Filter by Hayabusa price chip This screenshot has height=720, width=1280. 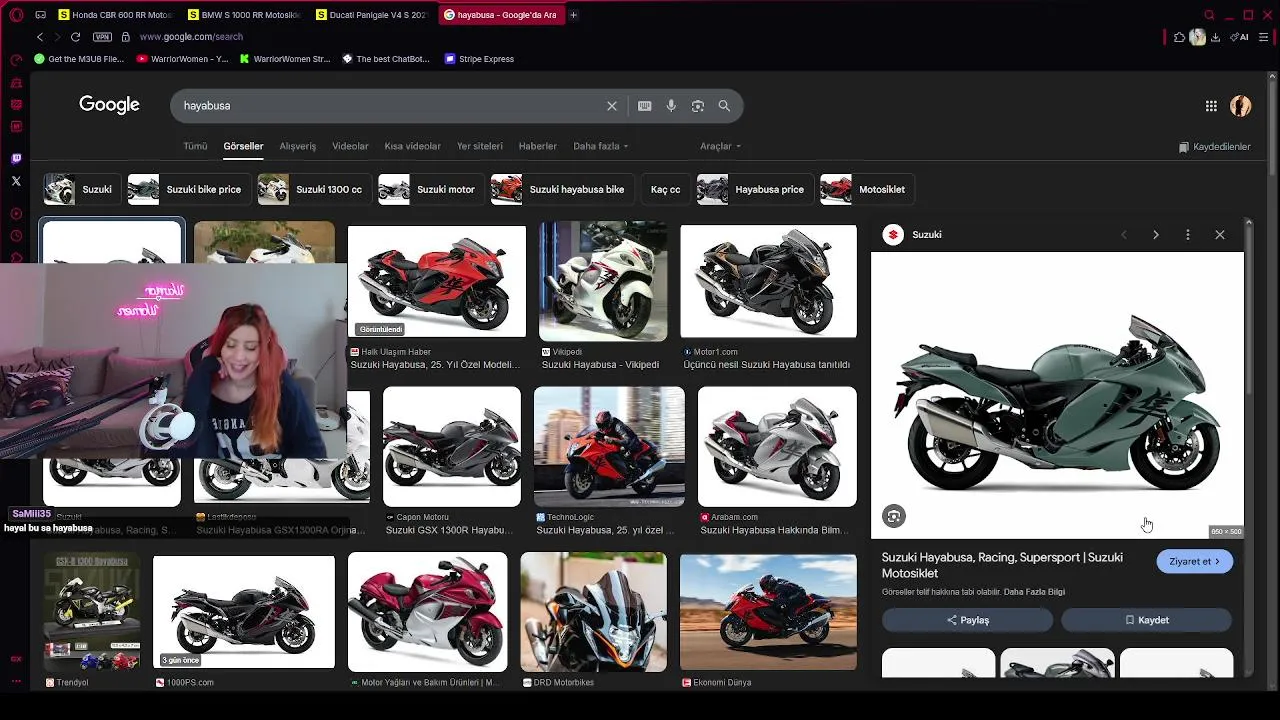click(x=753, y=189)
